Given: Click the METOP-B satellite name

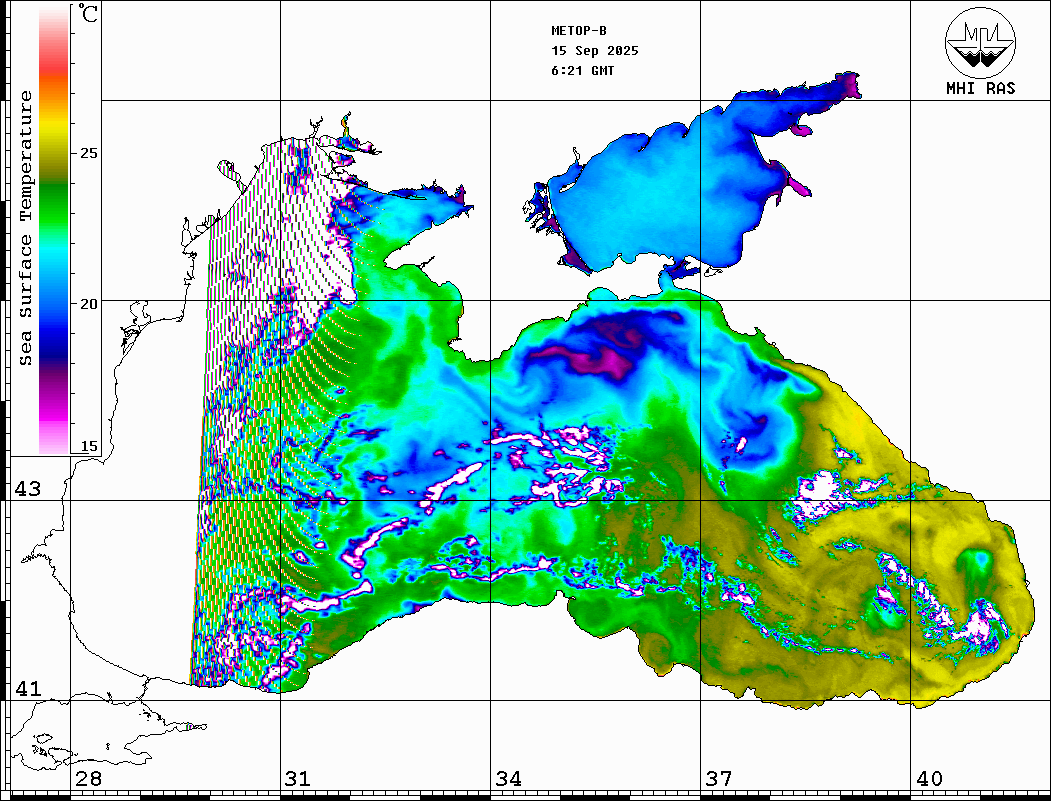Looking at the screenshot, I should (579, 31).
